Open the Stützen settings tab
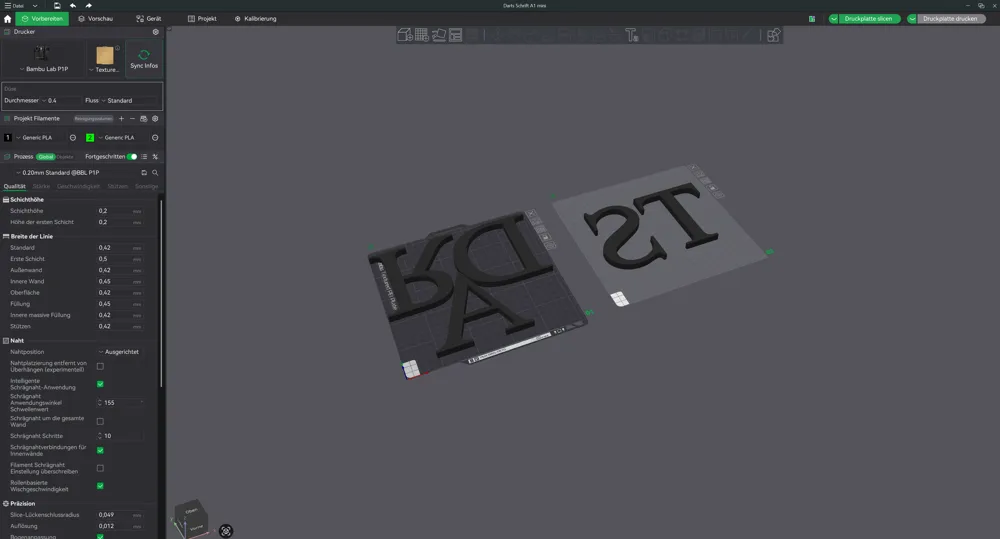The image size is (1000, 539). [117, 187]
